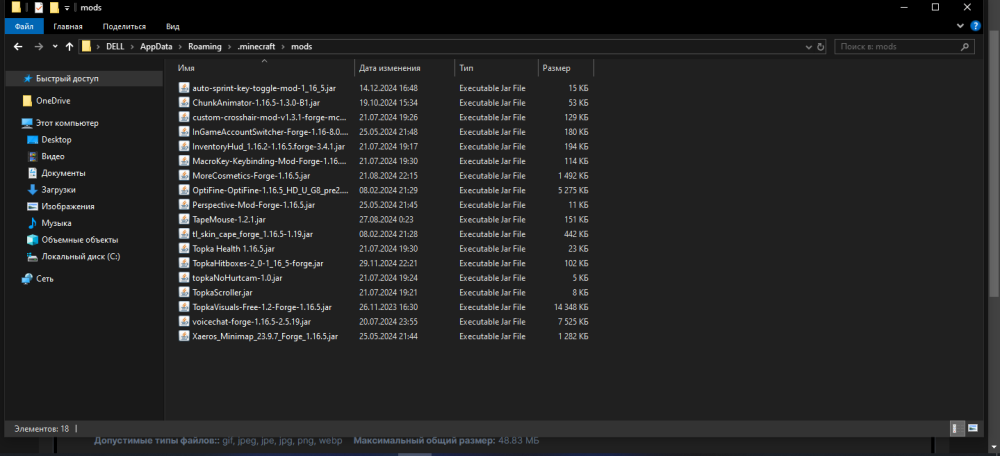Go back with the left arrow button
Screen dimensions: 1000x456
coord(18,47)
